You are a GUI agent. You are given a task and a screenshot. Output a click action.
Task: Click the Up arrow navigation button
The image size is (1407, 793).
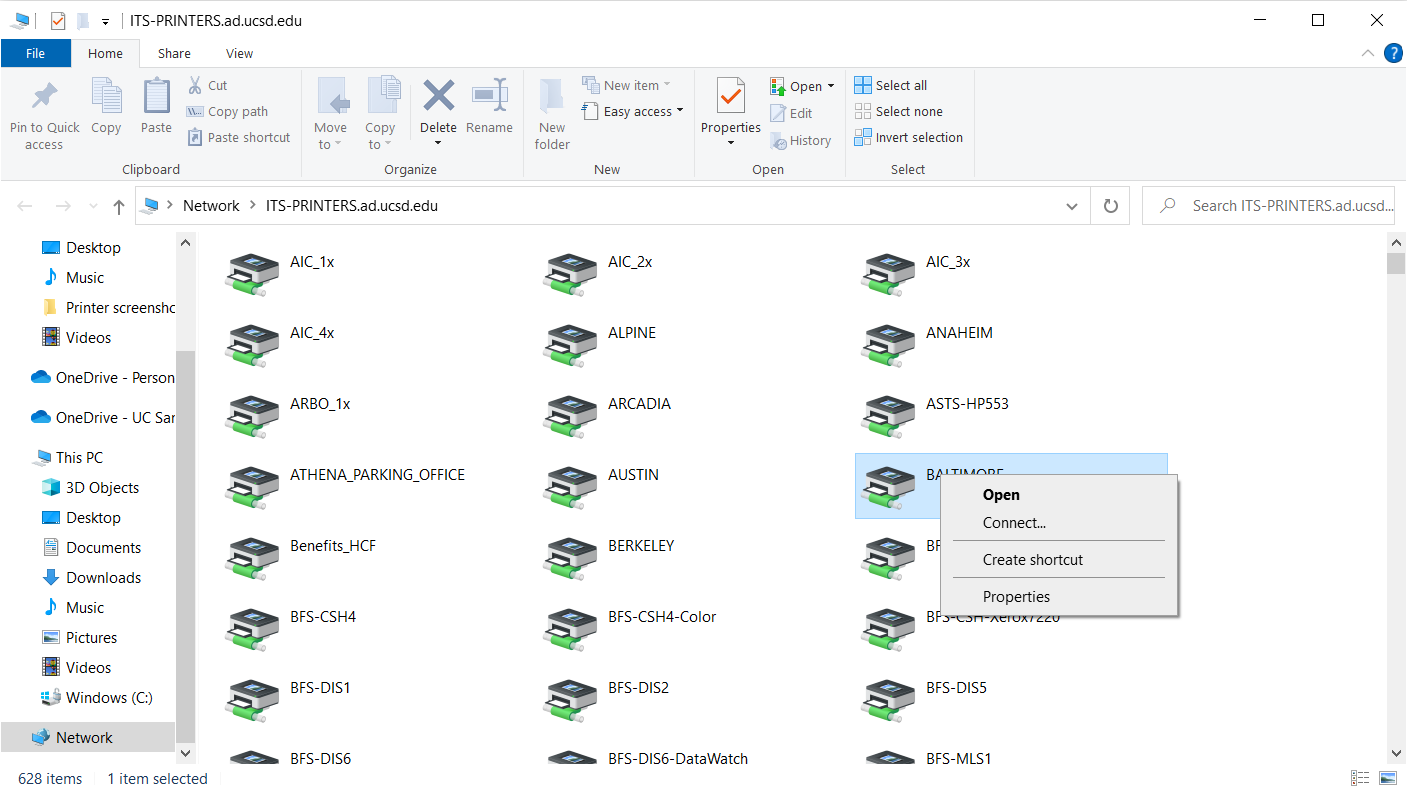(119, 206)
